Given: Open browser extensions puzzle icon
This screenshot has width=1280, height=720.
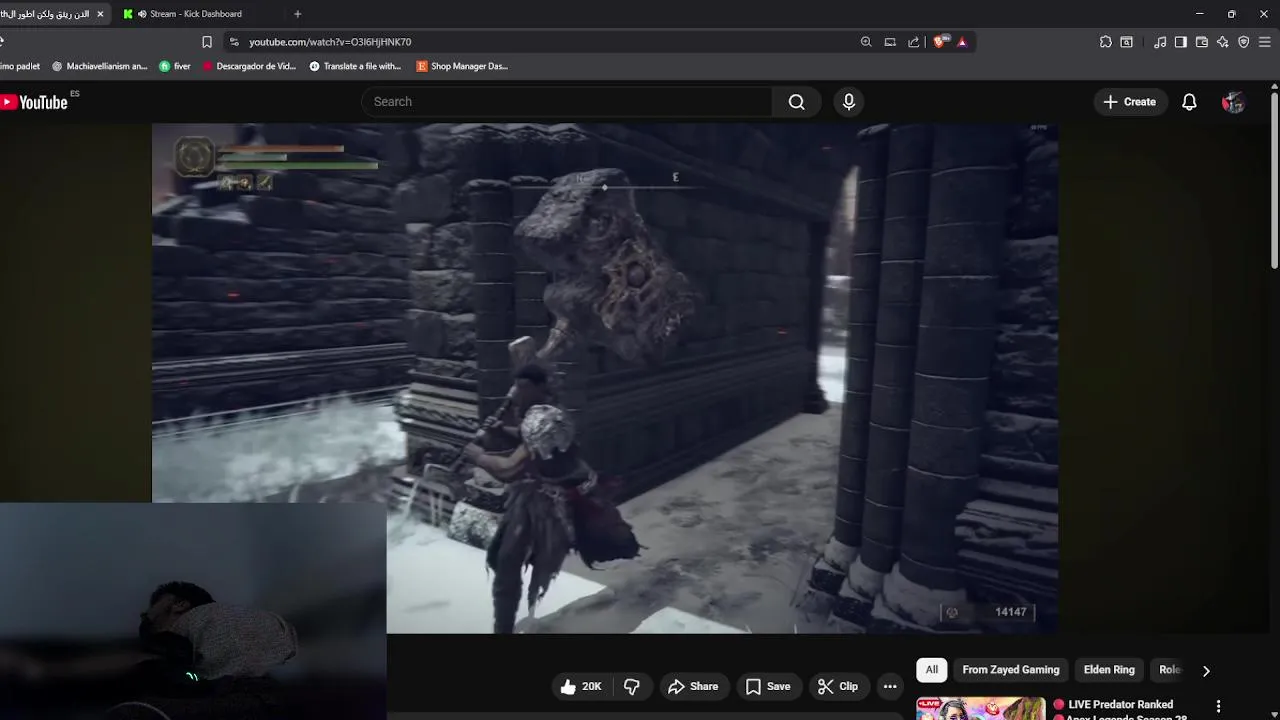Looking at the screenshot, I should [x=1105, y=42].
